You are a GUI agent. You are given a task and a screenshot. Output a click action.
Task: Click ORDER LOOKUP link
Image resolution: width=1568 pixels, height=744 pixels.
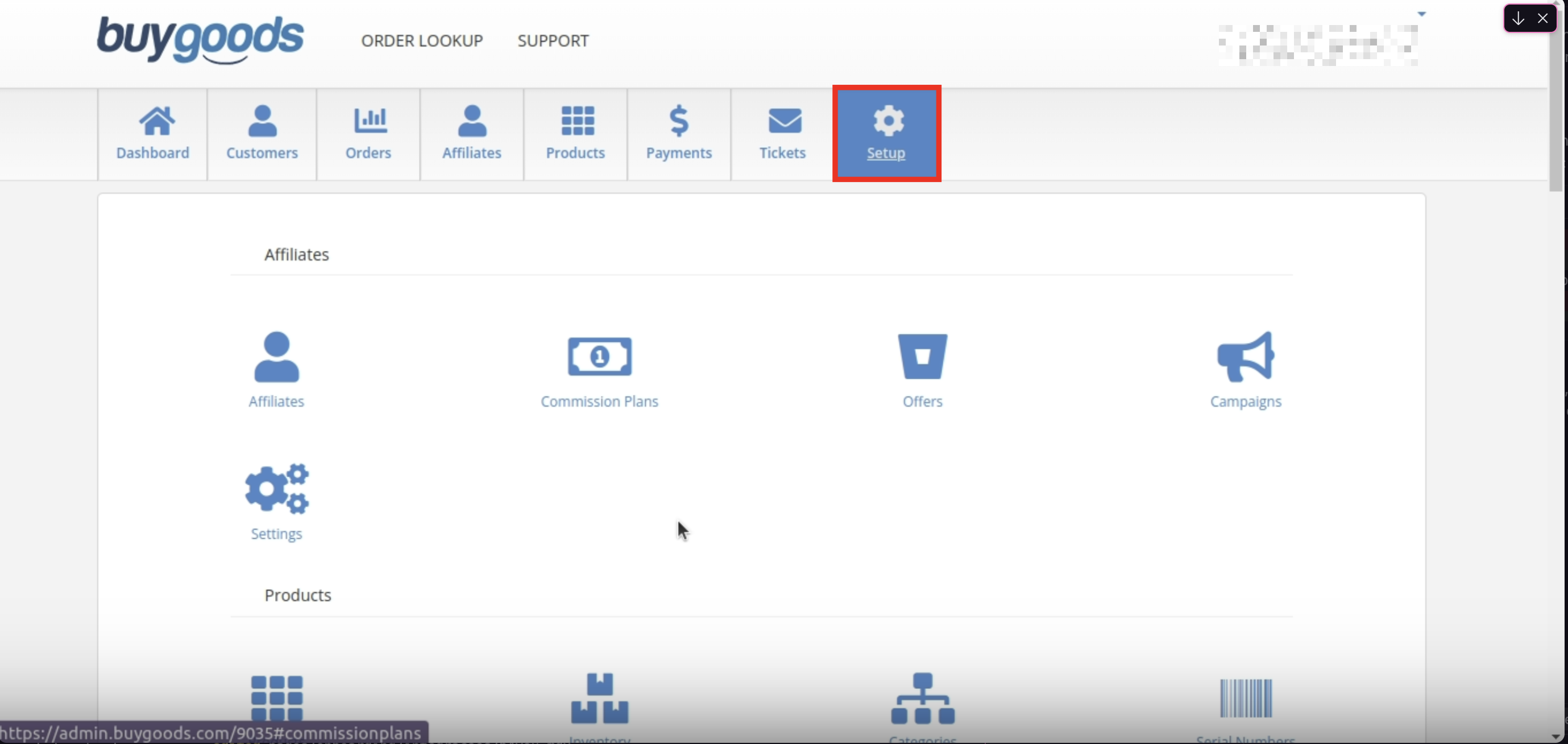pos(422,41)
